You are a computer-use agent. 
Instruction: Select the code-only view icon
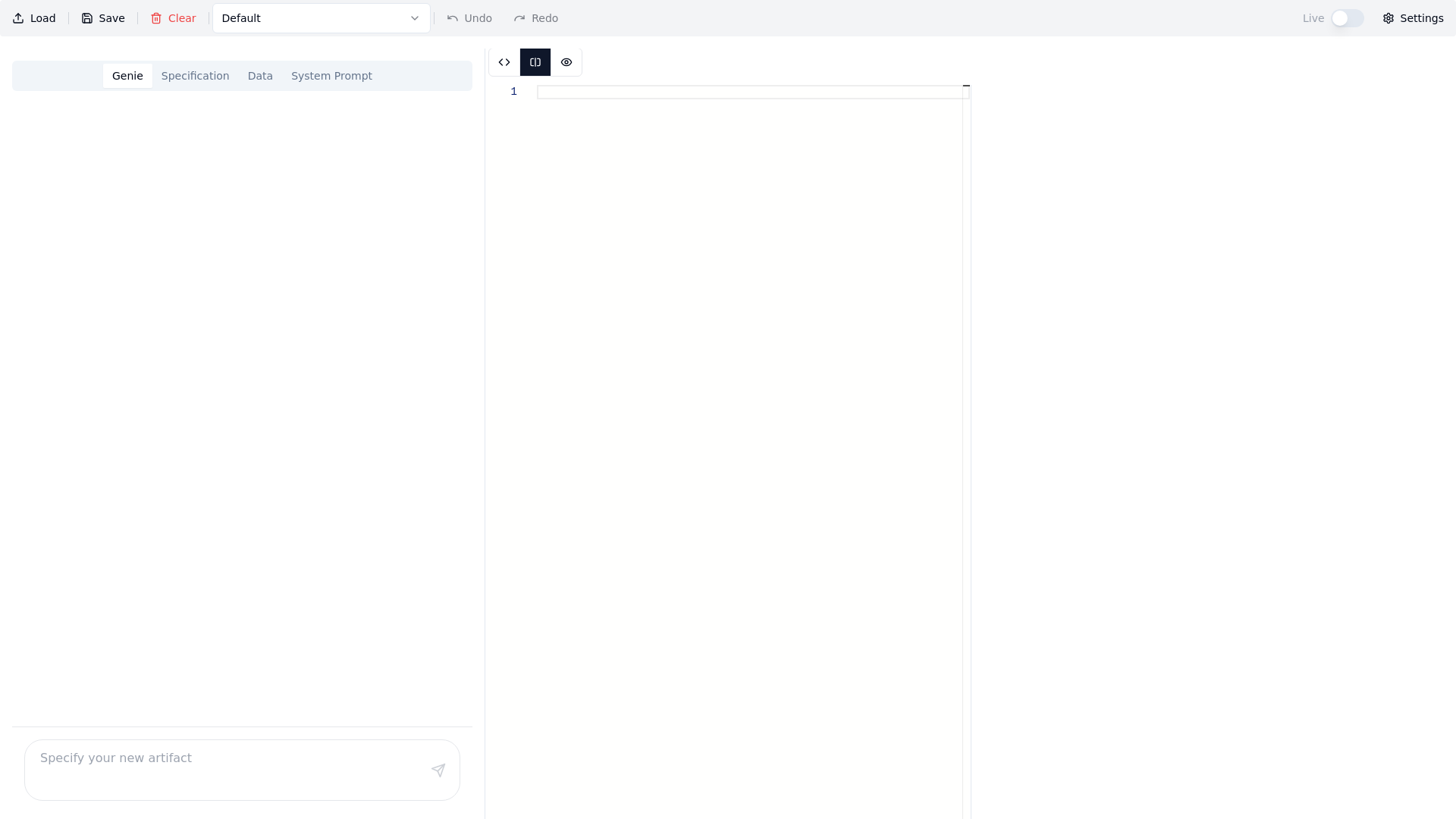click(504, 62)
